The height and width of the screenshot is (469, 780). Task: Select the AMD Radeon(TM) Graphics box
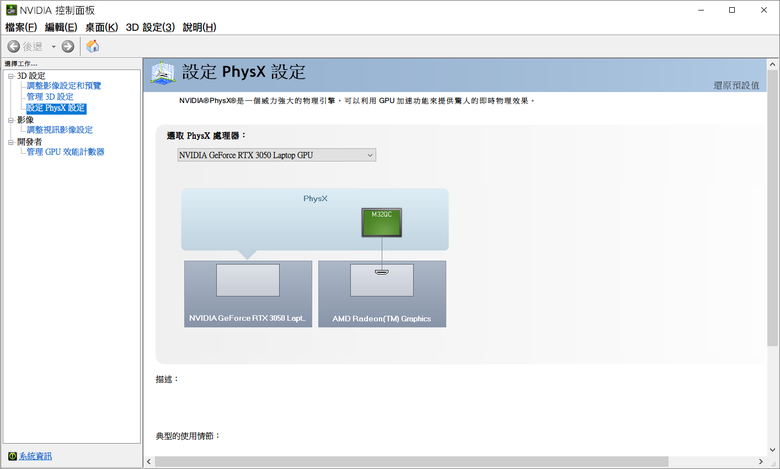tap(382, 294)
